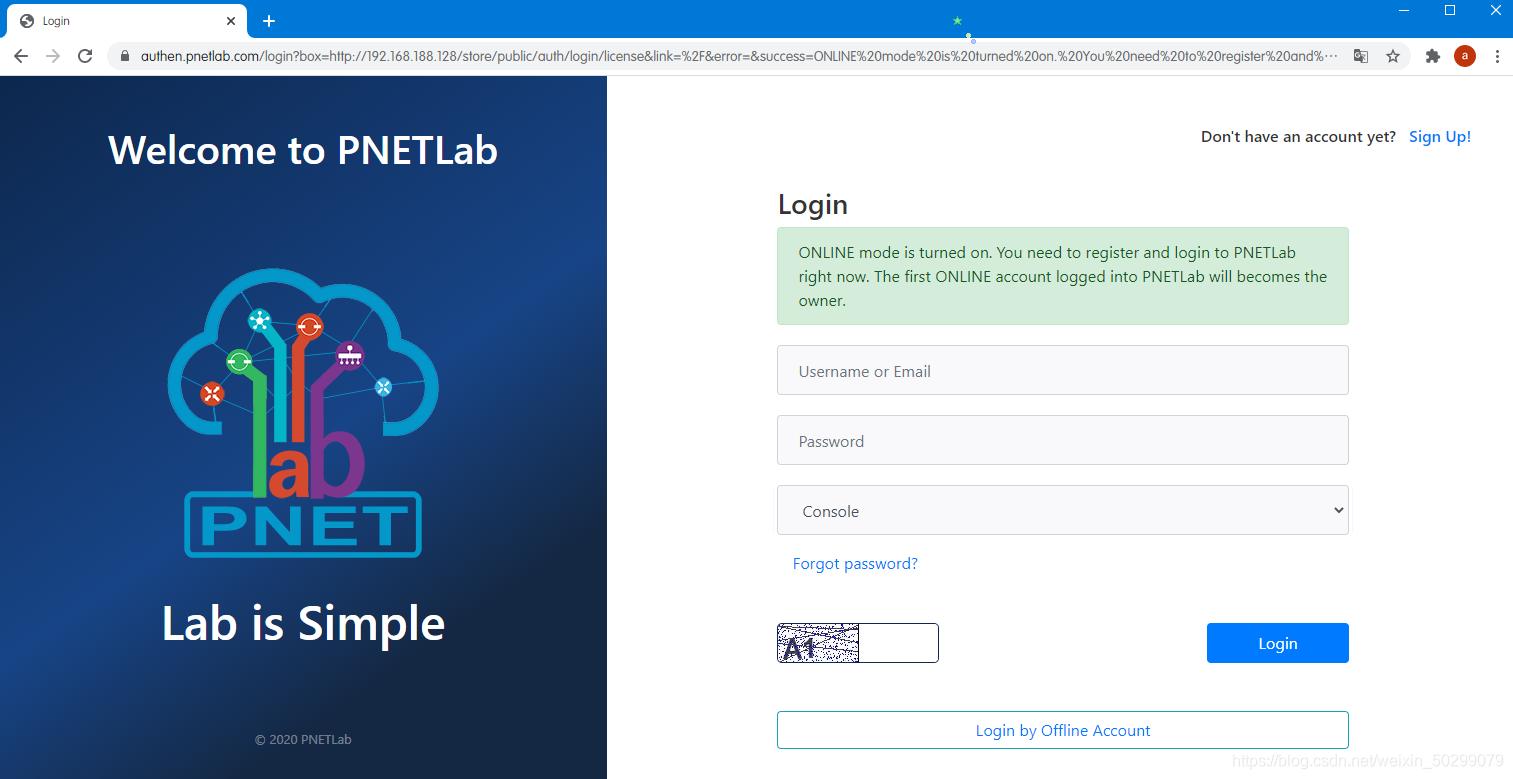Focus the Username or Email field
Screen dimensions: 1513x779
1063,370
